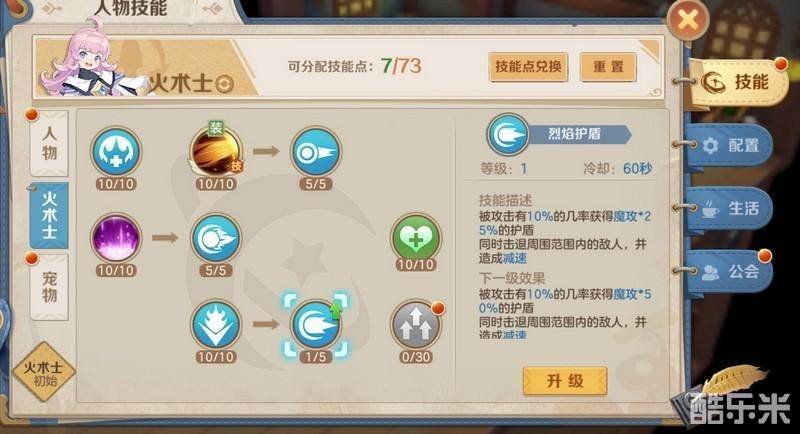Select the downward flame skill icon (10/10)

[215, 325]
